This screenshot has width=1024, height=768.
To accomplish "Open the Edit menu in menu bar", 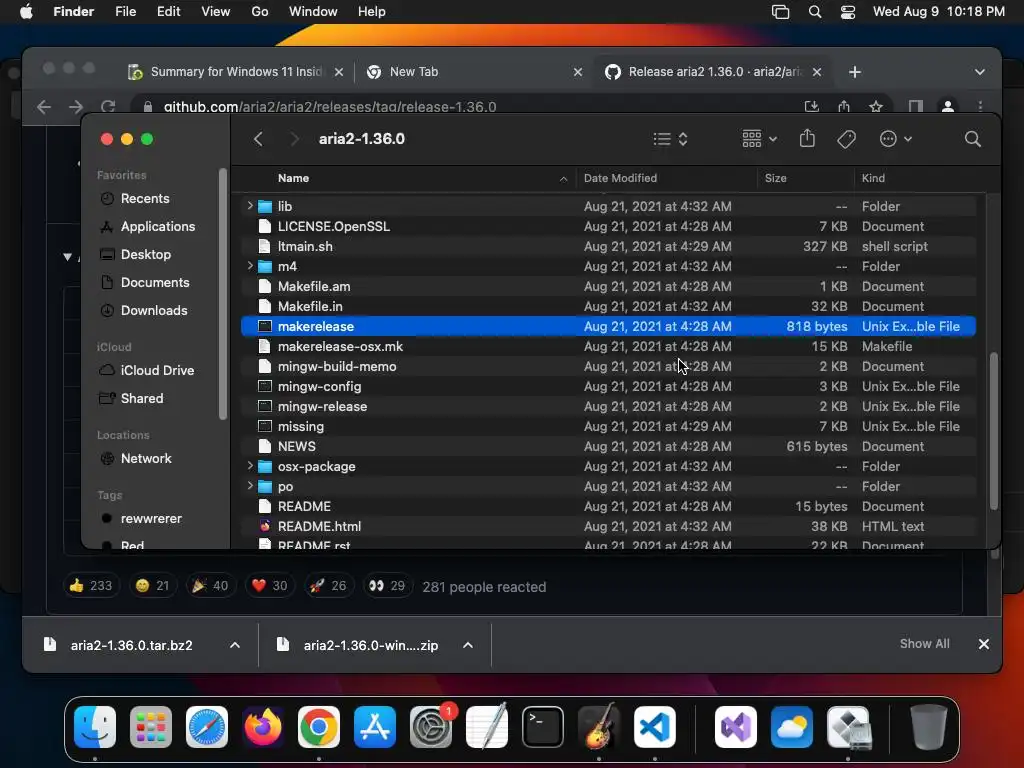I will (x=168, y=12).
